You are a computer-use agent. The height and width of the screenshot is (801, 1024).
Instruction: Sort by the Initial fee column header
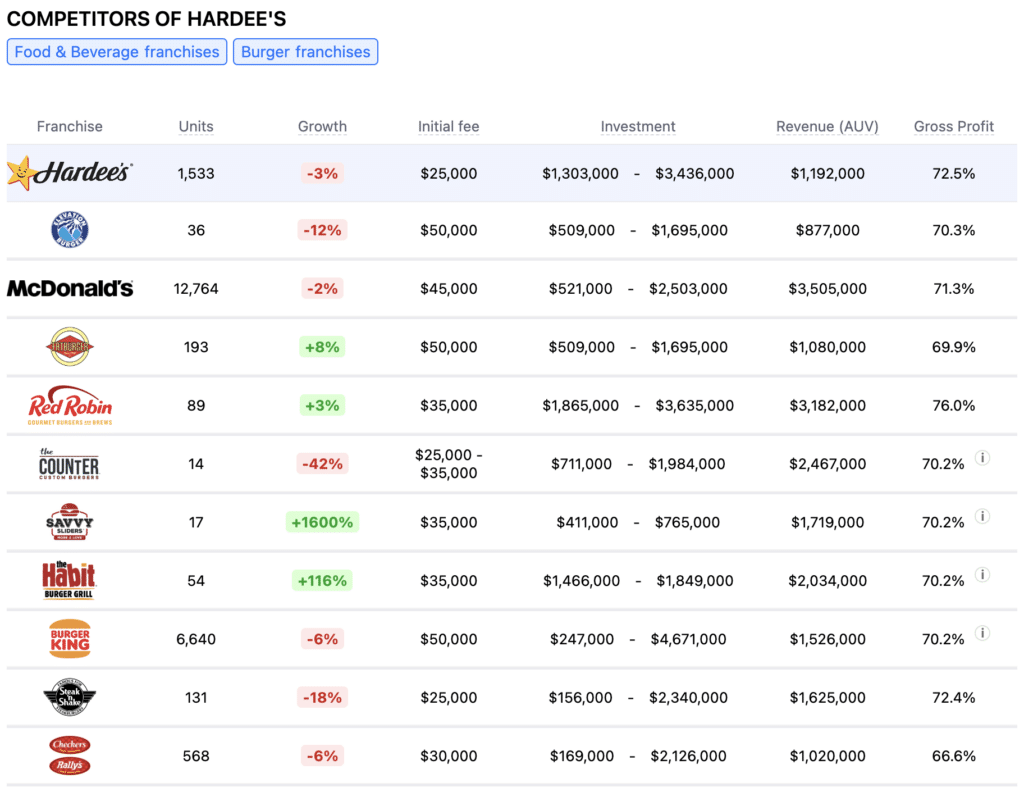click(449, 126)
